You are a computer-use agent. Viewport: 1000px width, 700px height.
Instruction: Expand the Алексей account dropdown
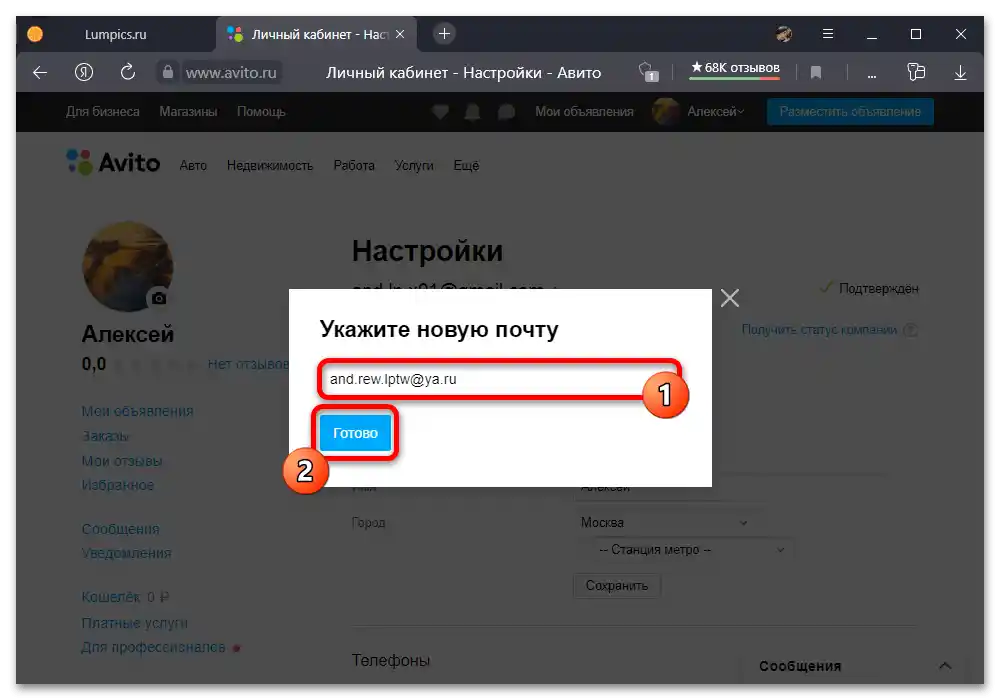[716, 112]
